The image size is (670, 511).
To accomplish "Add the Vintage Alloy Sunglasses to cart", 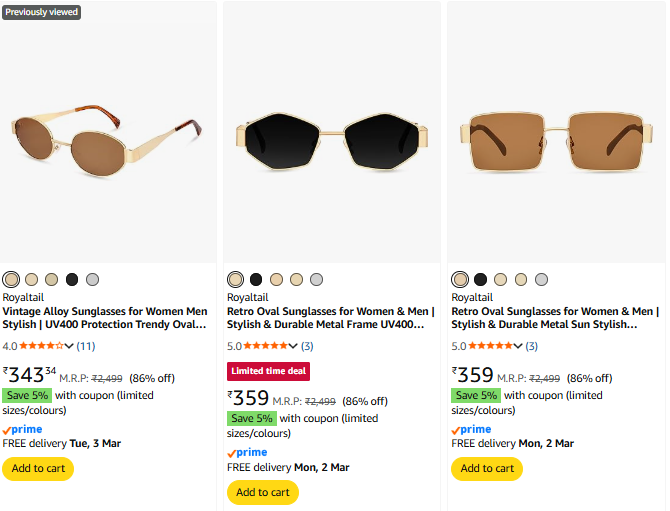I will pos(38,469).
